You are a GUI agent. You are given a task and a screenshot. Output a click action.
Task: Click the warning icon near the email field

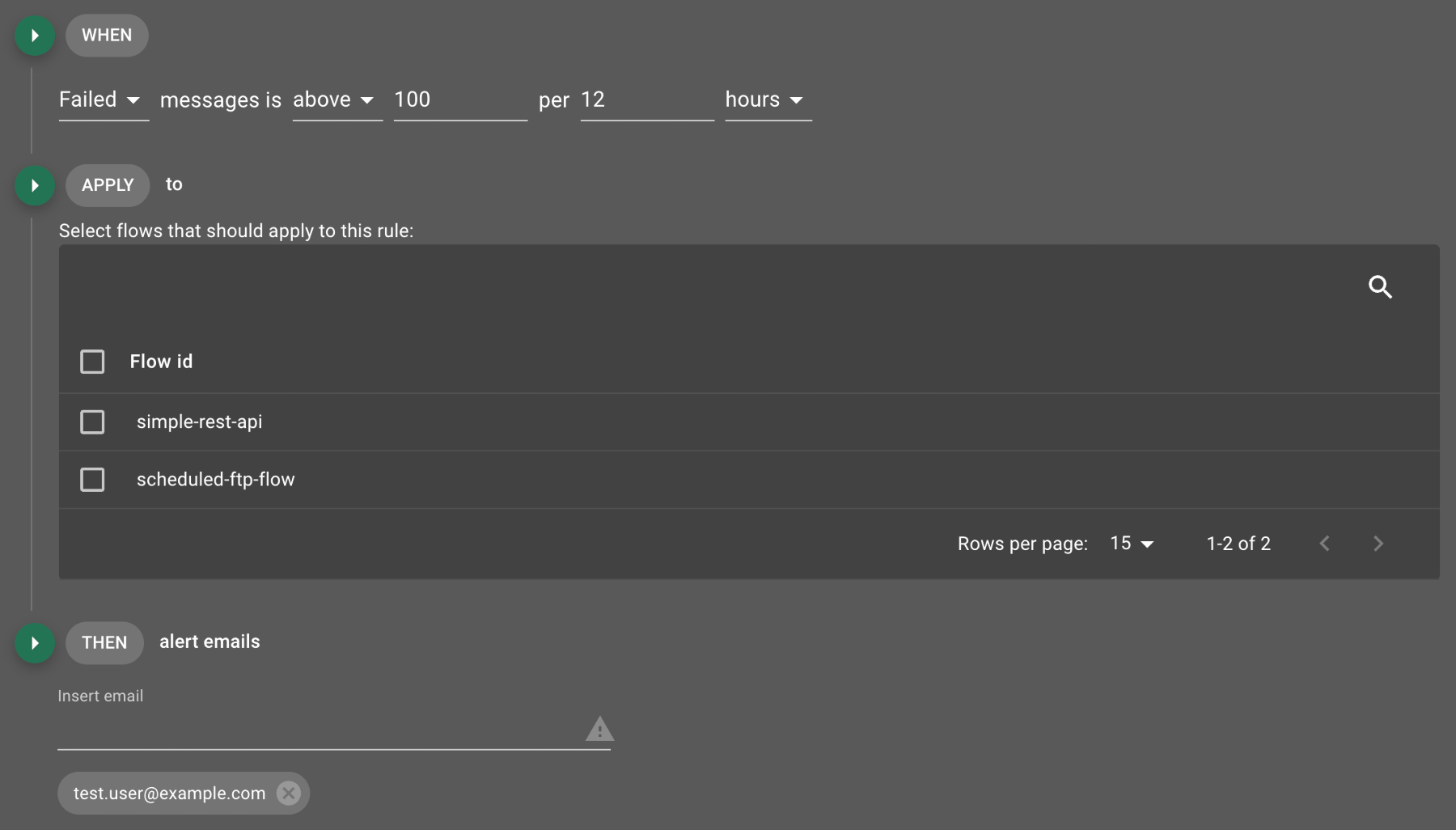[599, 729]
